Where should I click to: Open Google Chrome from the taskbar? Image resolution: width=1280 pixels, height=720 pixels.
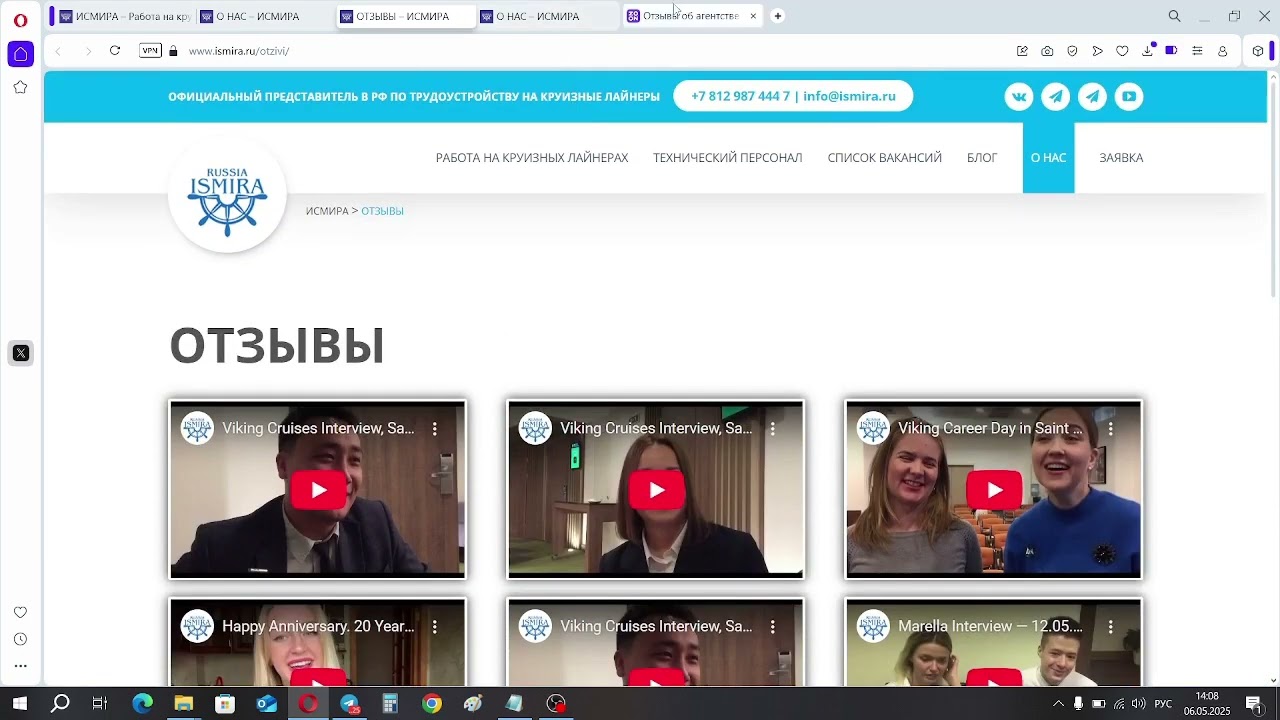point(431,704)
